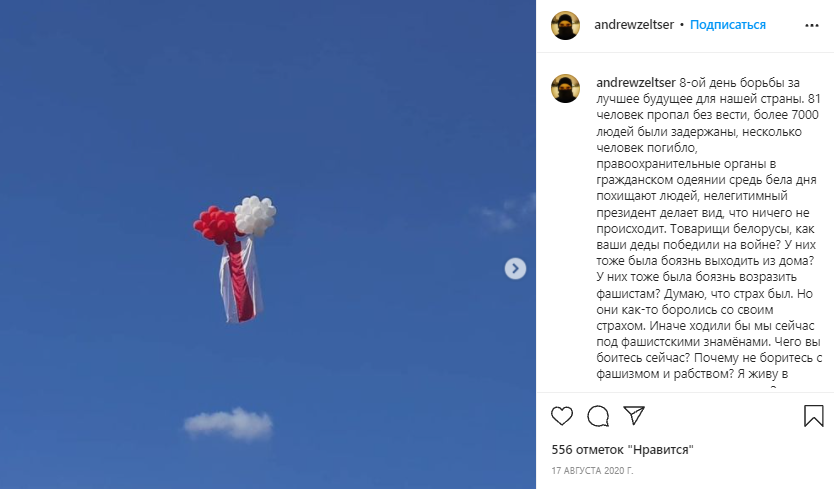834x489 pixels.
Task: Open andrewzeltser username in the caption
Action: pos(636,82)
